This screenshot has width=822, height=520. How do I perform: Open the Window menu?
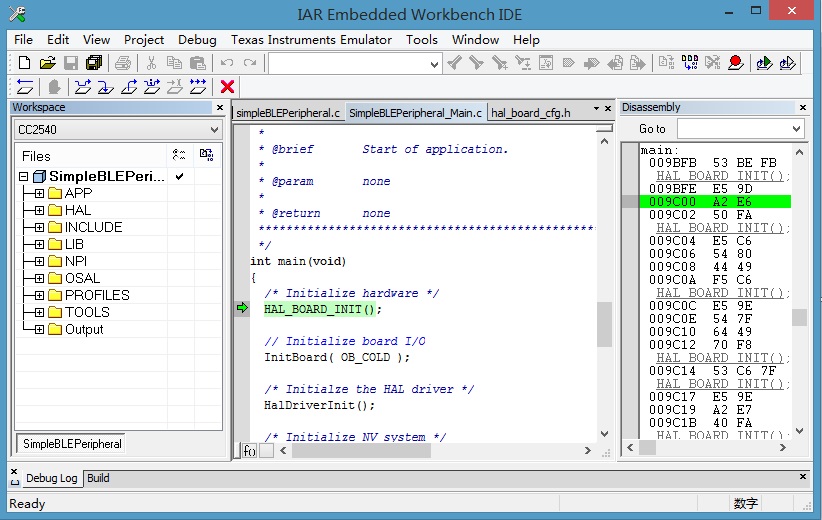(475, 40)
